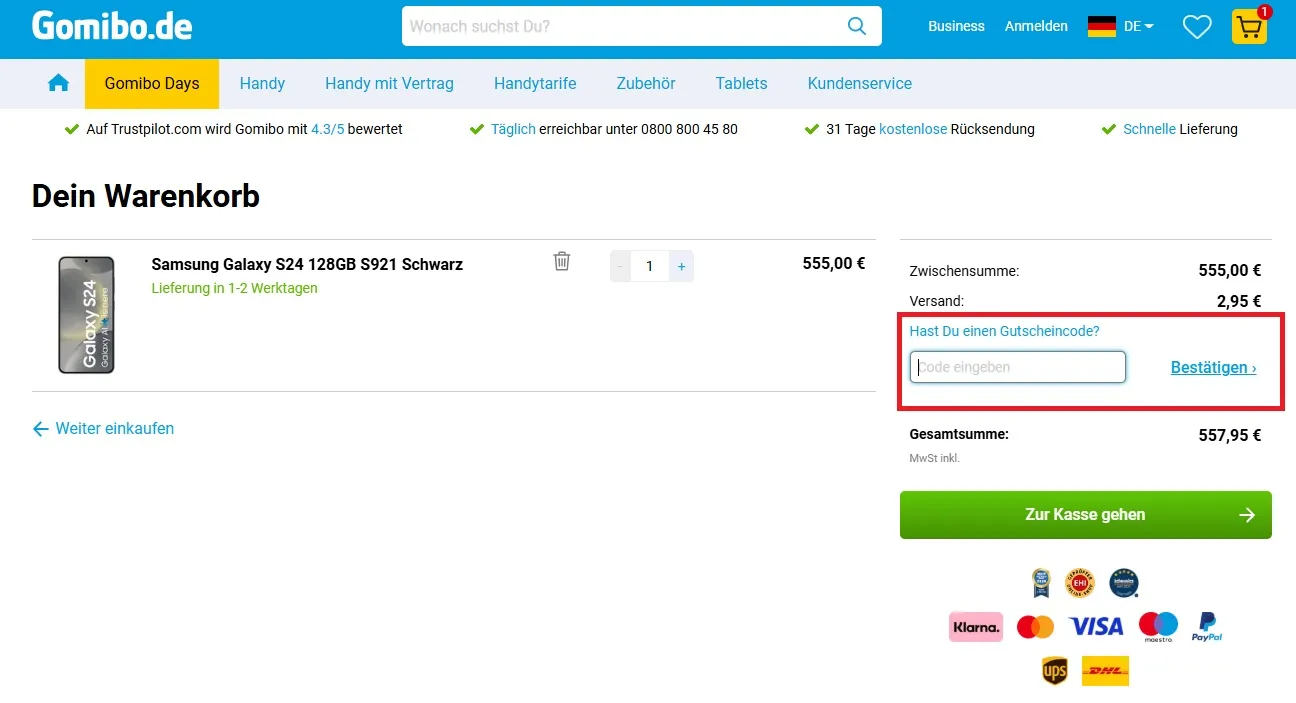Click the Bestätigen voucher link
1296x703 pixels.
[1213, 367]
